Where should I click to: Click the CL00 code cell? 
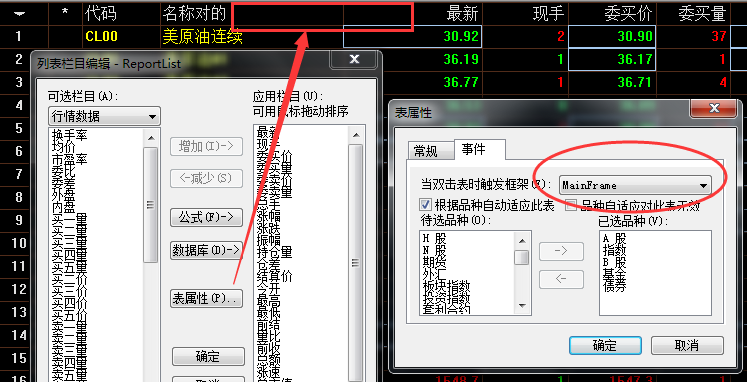click(x=101, y=36)
